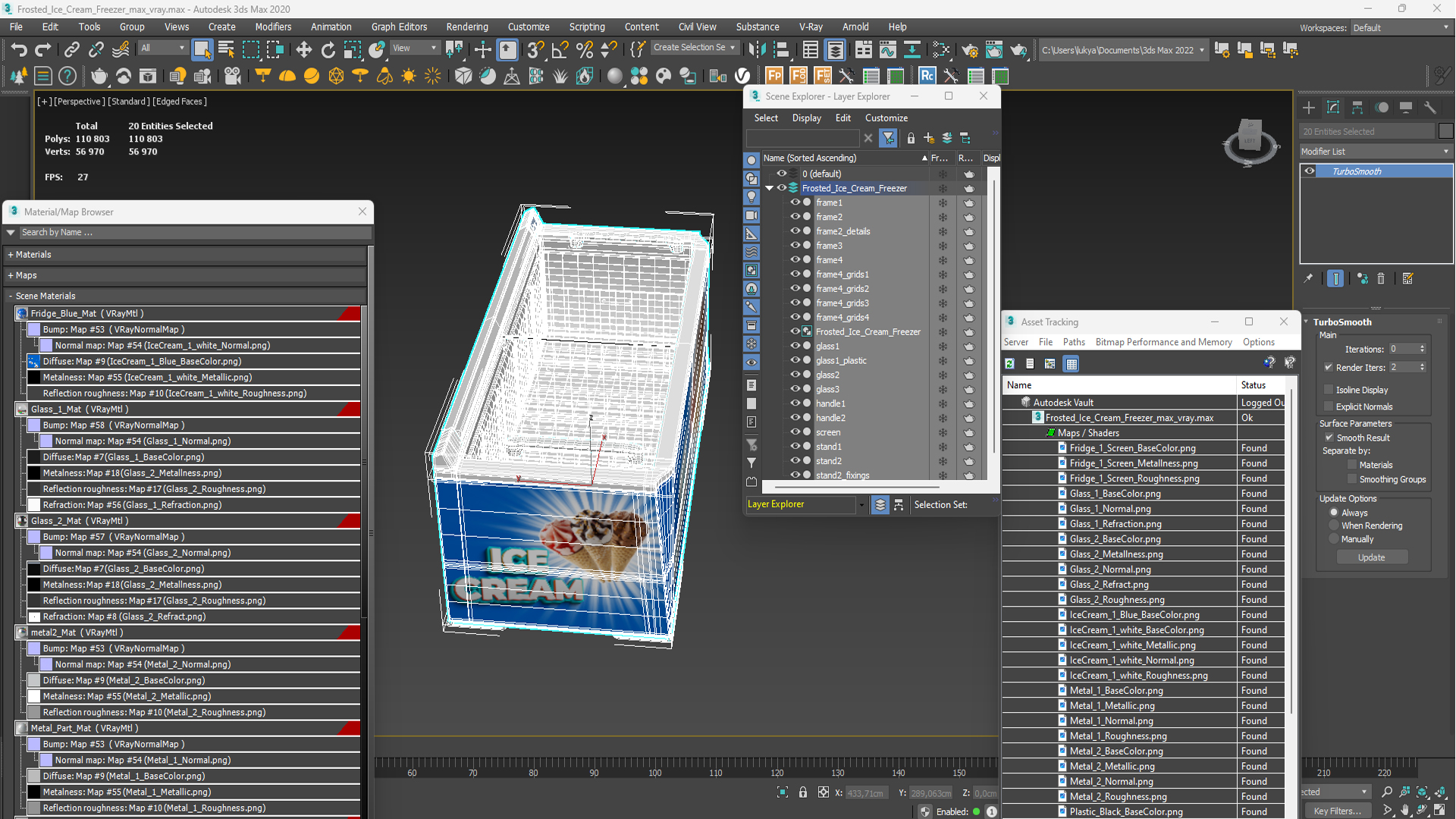The width and height of the screenshot is (1456, 819).
Task: Open Render Setup from main toolbar
Action: point(969,50)
